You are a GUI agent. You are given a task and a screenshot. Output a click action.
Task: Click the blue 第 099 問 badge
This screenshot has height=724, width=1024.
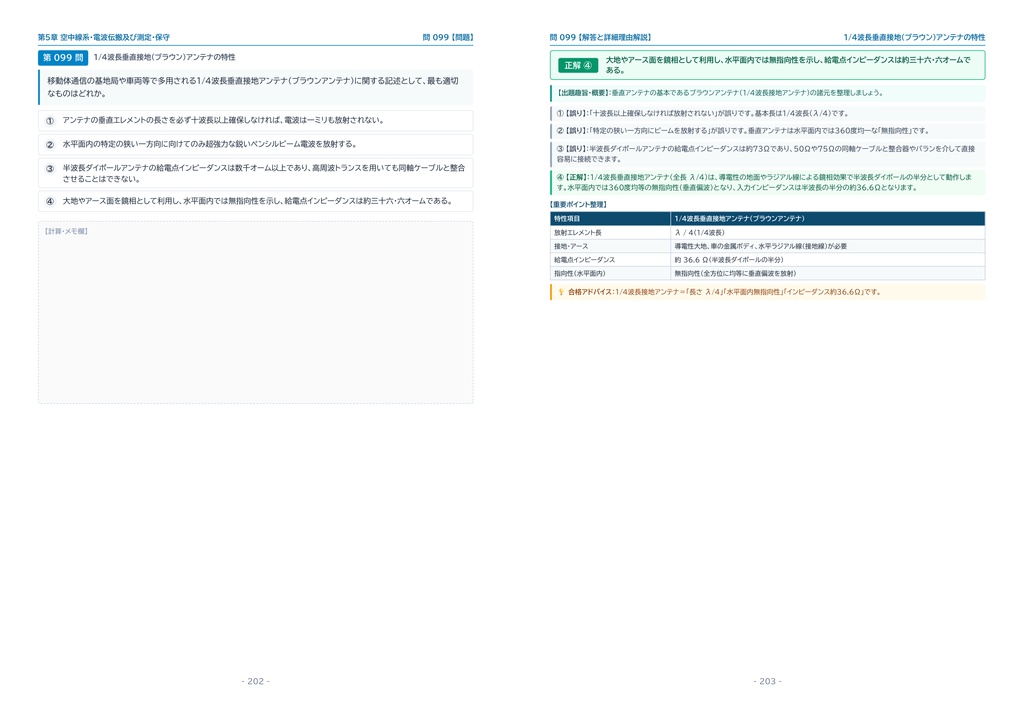[x=63, y=57]
